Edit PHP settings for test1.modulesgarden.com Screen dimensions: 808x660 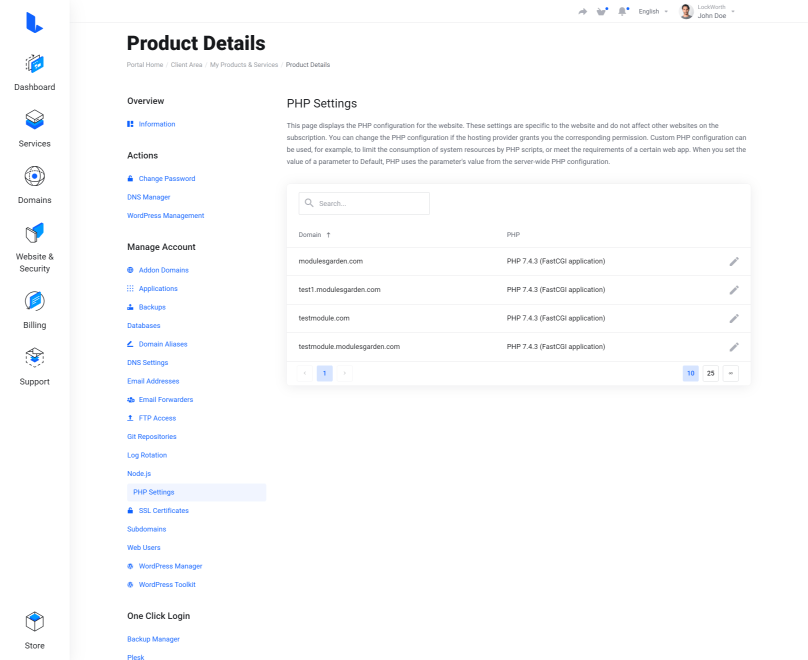pyautogui.click(x=734, y=290)
